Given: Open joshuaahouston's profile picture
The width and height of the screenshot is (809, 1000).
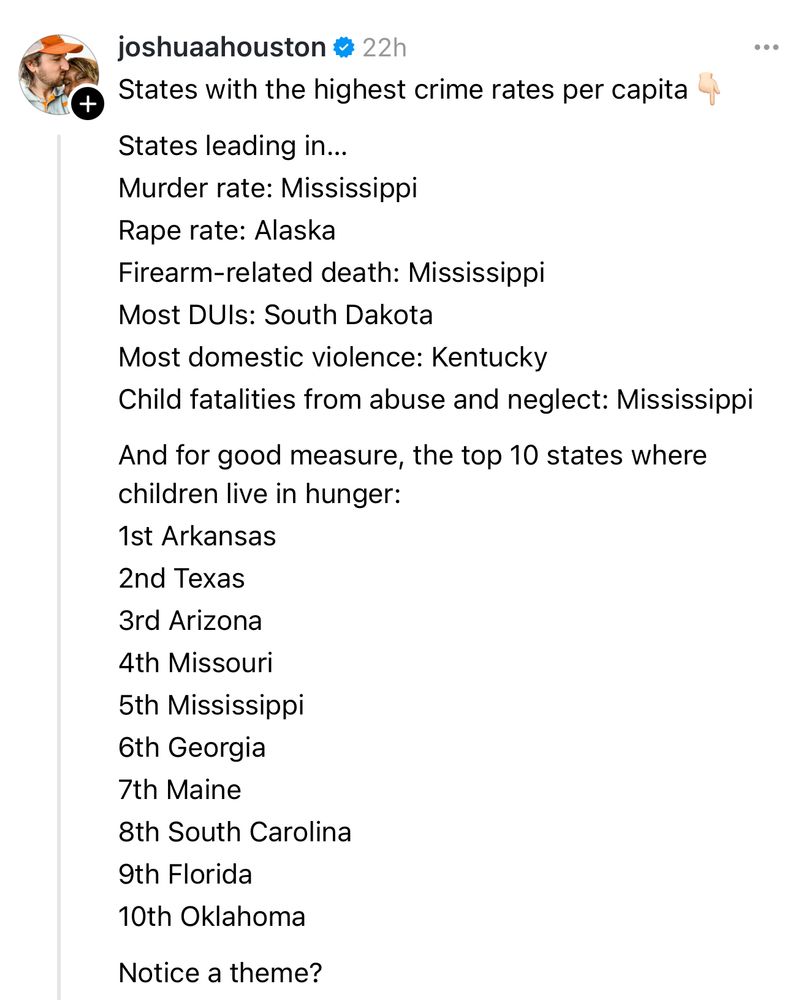Looking at the screenshot, I should [x=58, y=72].
